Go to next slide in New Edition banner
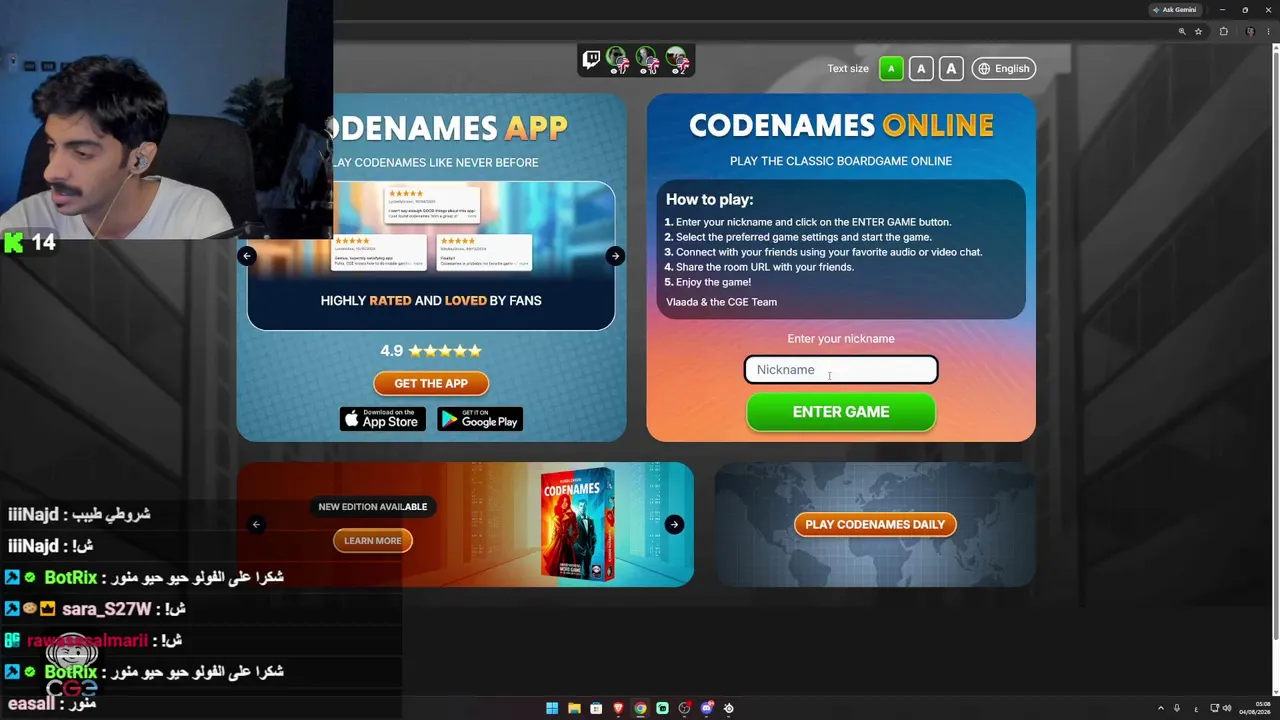1280x720 pixels. (674, 524)
